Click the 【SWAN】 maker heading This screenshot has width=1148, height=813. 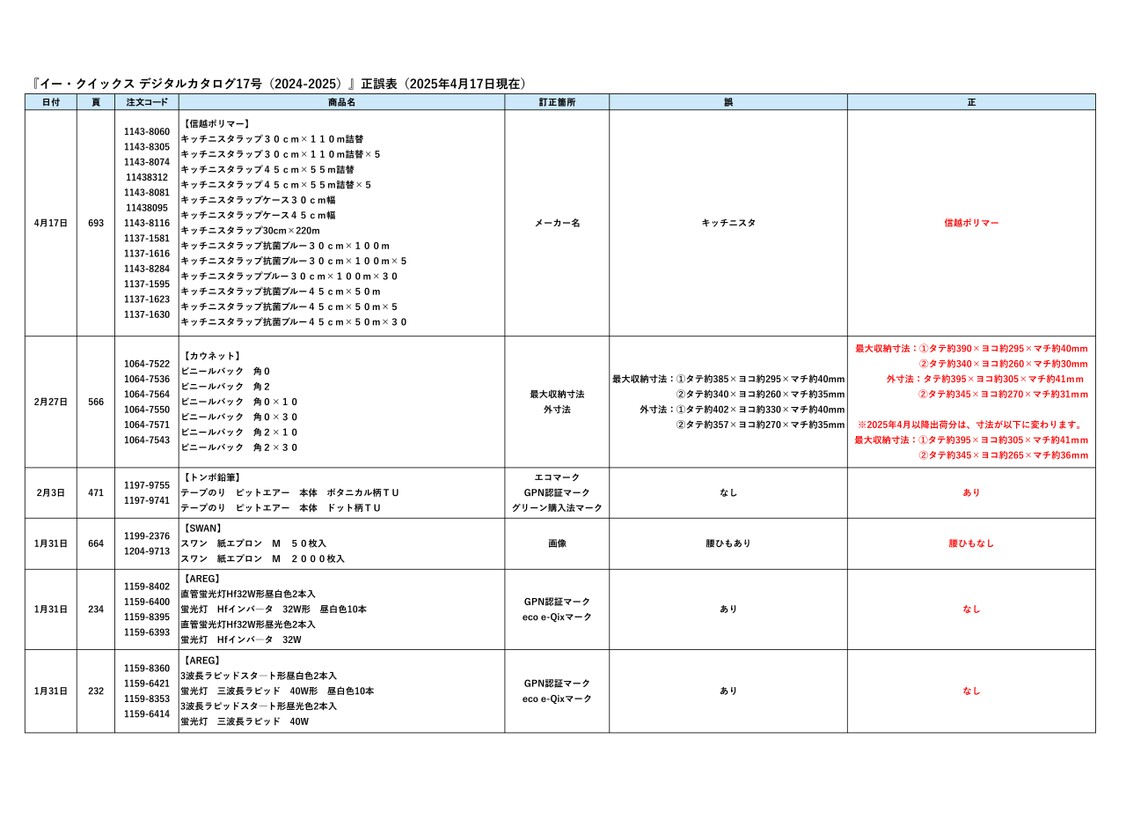click(203, 528)
